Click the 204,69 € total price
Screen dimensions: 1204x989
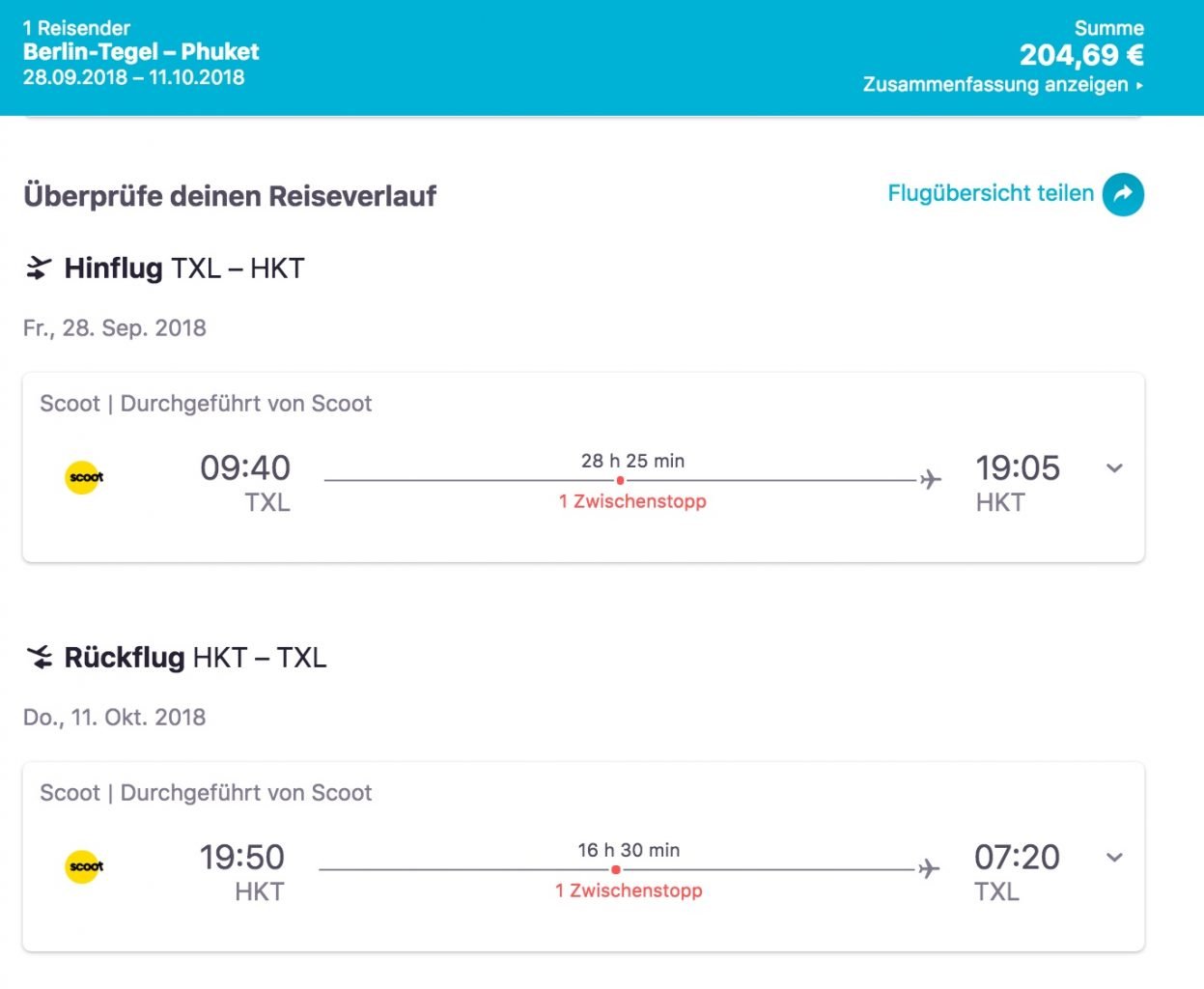pos(1081,55)
